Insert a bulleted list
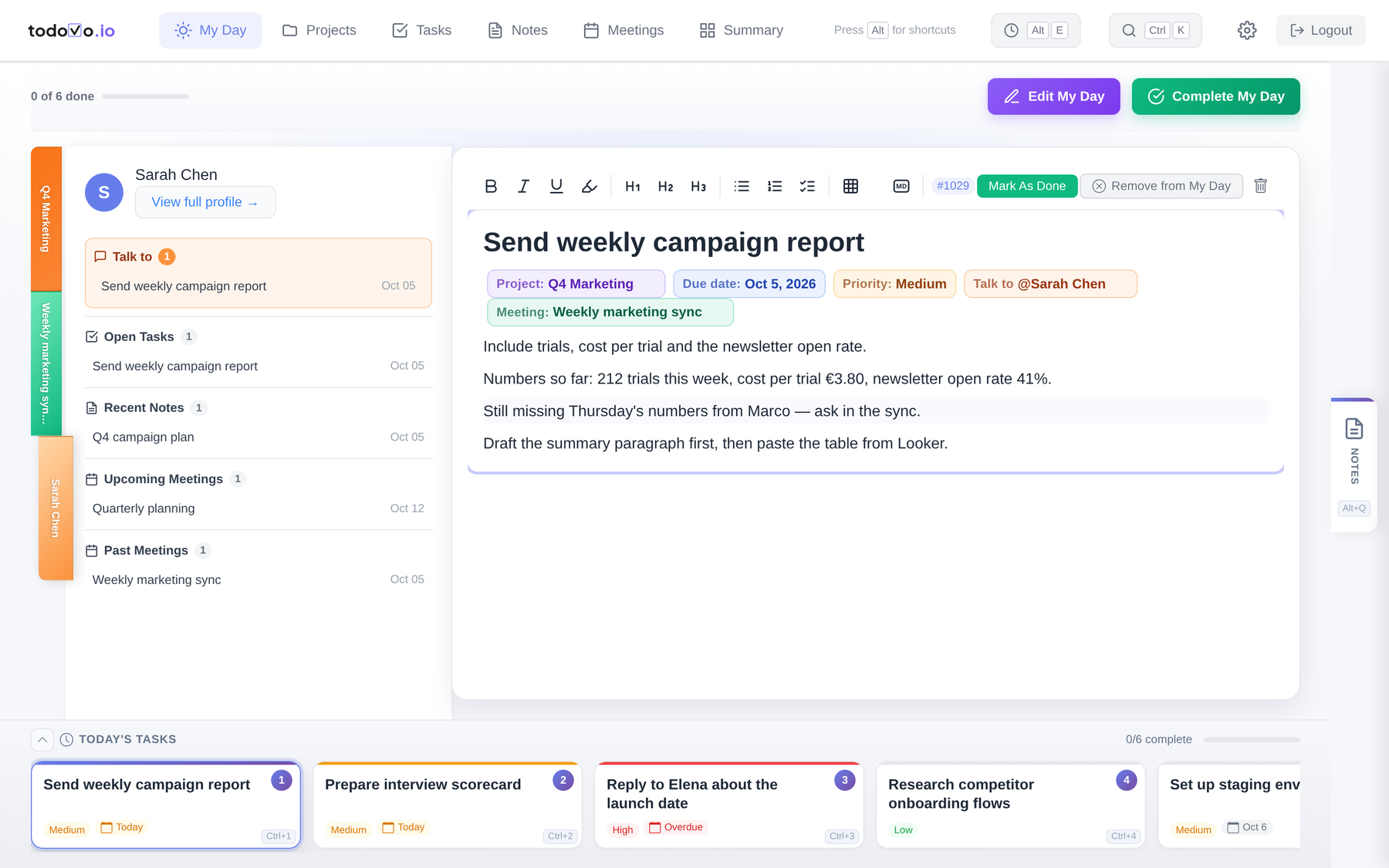This screenshot has height=868, width=1389. [x=742, y=186]
